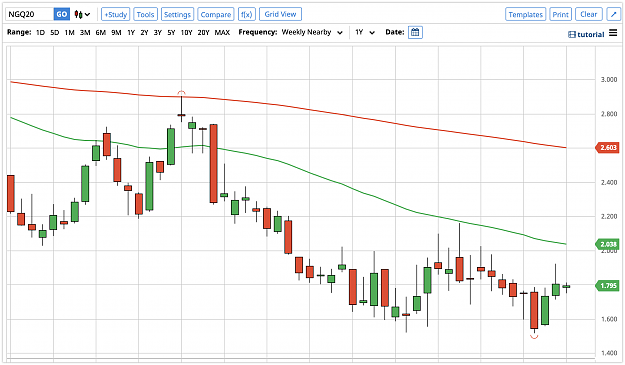This screenshot has height=365, width=625.
Task: Open the f(x) expressions button
Action: tap(247, 14)
